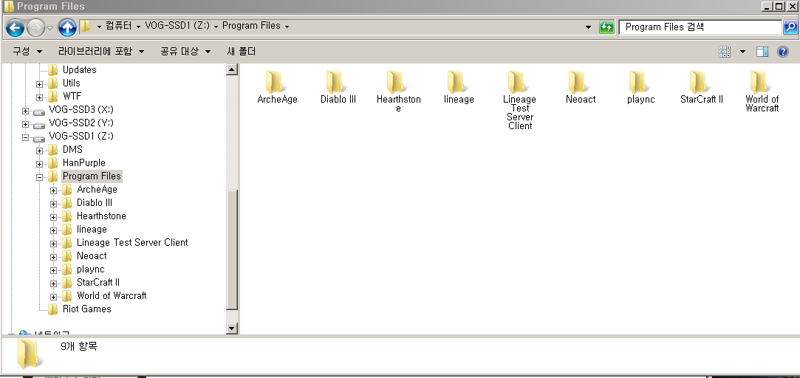The width and height of the screenshot is (800, 378).
Task: Expand the Utils tree node
Action: (x=40, y=84)
